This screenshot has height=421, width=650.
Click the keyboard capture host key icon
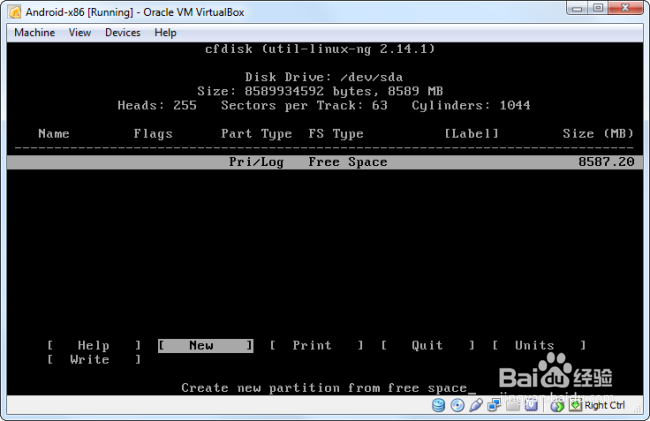[575, 405]
